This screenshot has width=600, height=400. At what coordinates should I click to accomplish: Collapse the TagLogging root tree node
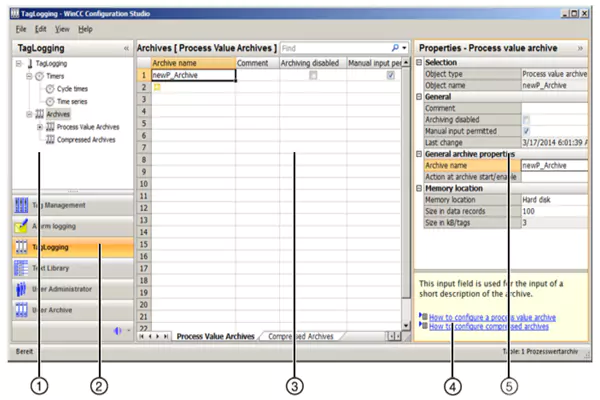(x=19, y=64)
